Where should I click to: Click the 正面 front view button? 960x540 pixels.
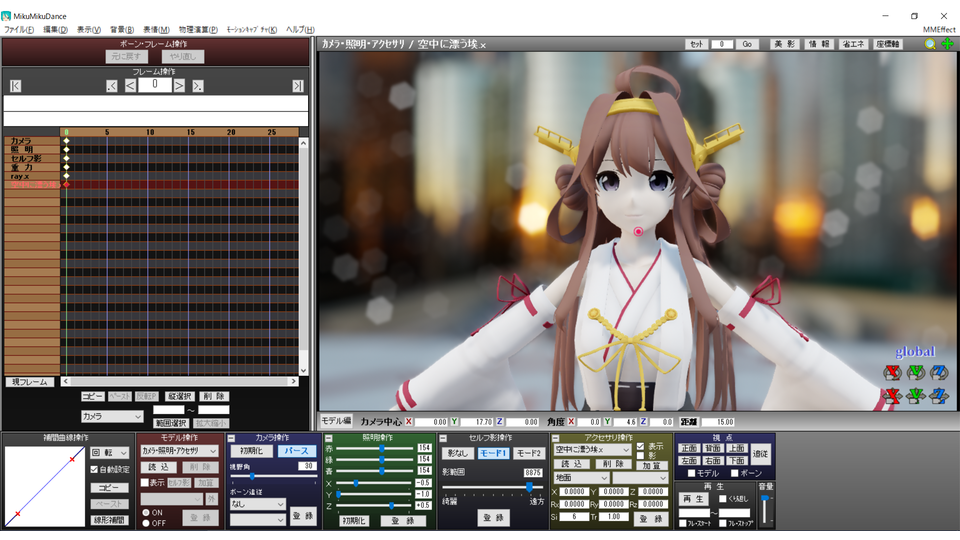coord(689,448)
